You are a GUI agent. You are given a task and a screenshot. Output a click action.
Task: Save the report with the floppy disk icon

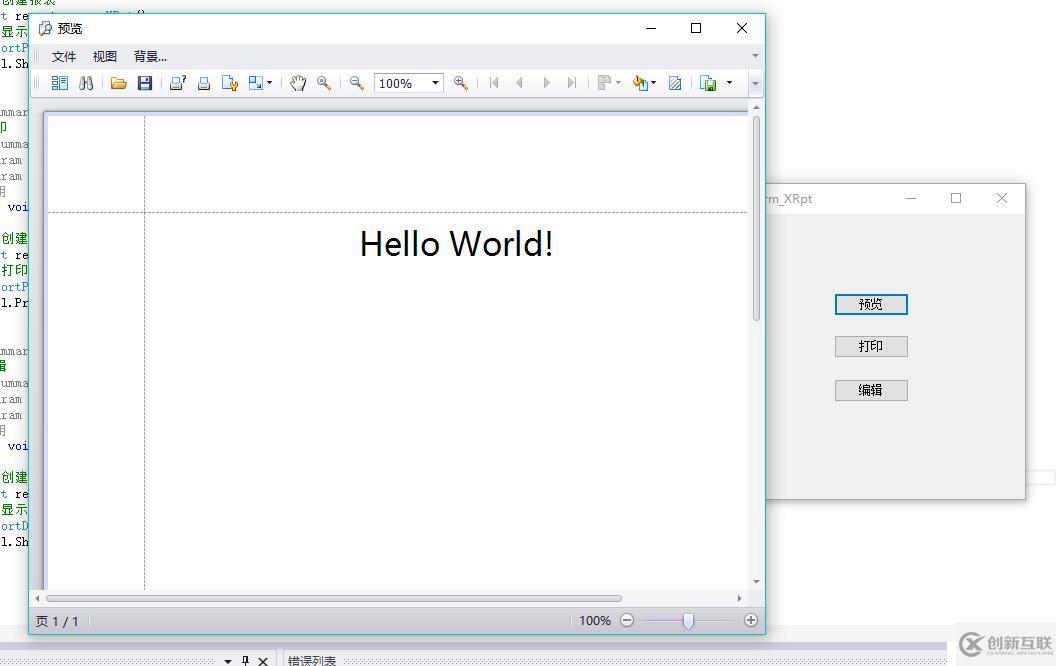[x=145, y=83]
